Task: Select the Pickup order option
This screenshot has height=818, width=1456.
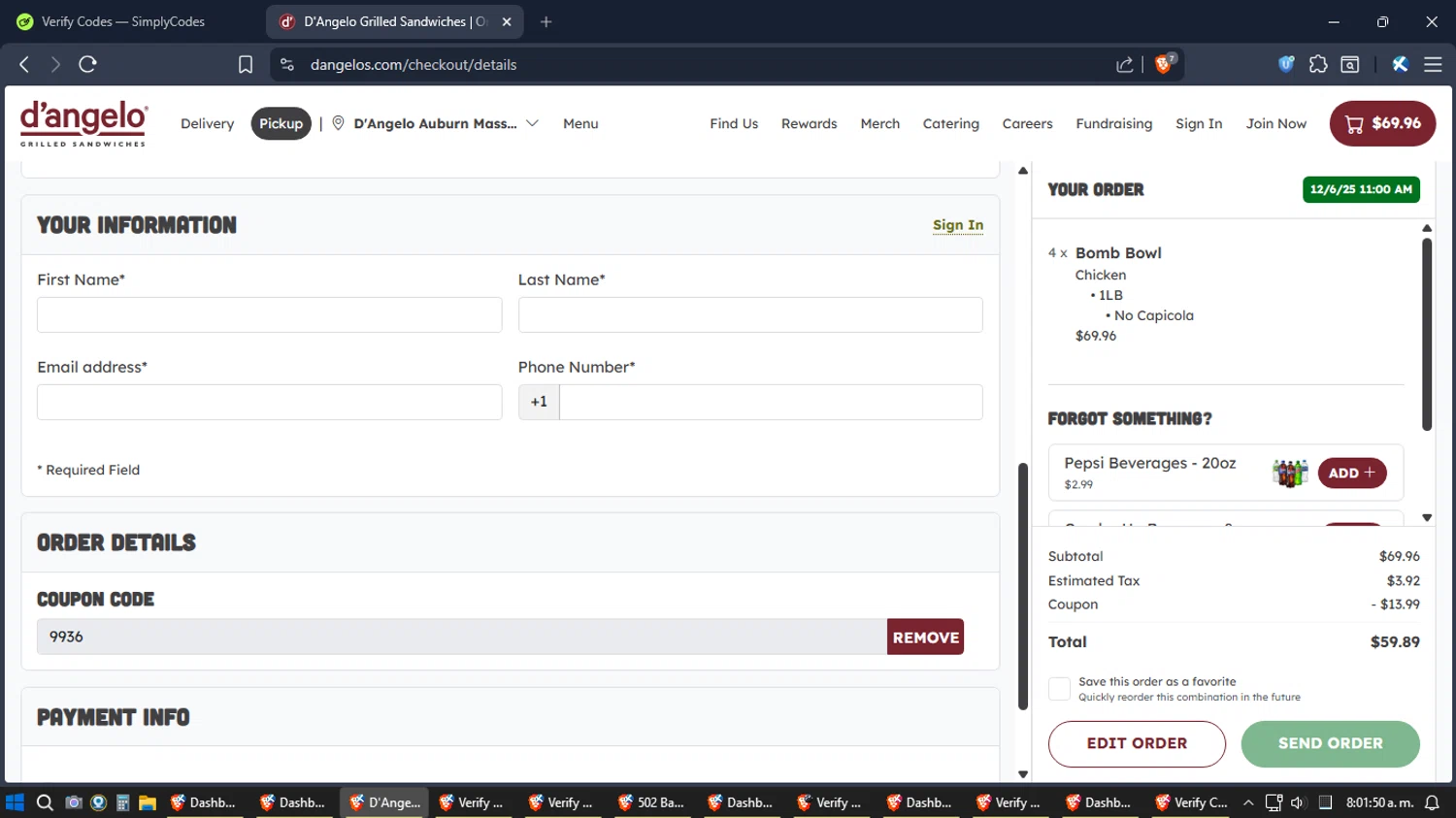Action: [x=281, y=123]
